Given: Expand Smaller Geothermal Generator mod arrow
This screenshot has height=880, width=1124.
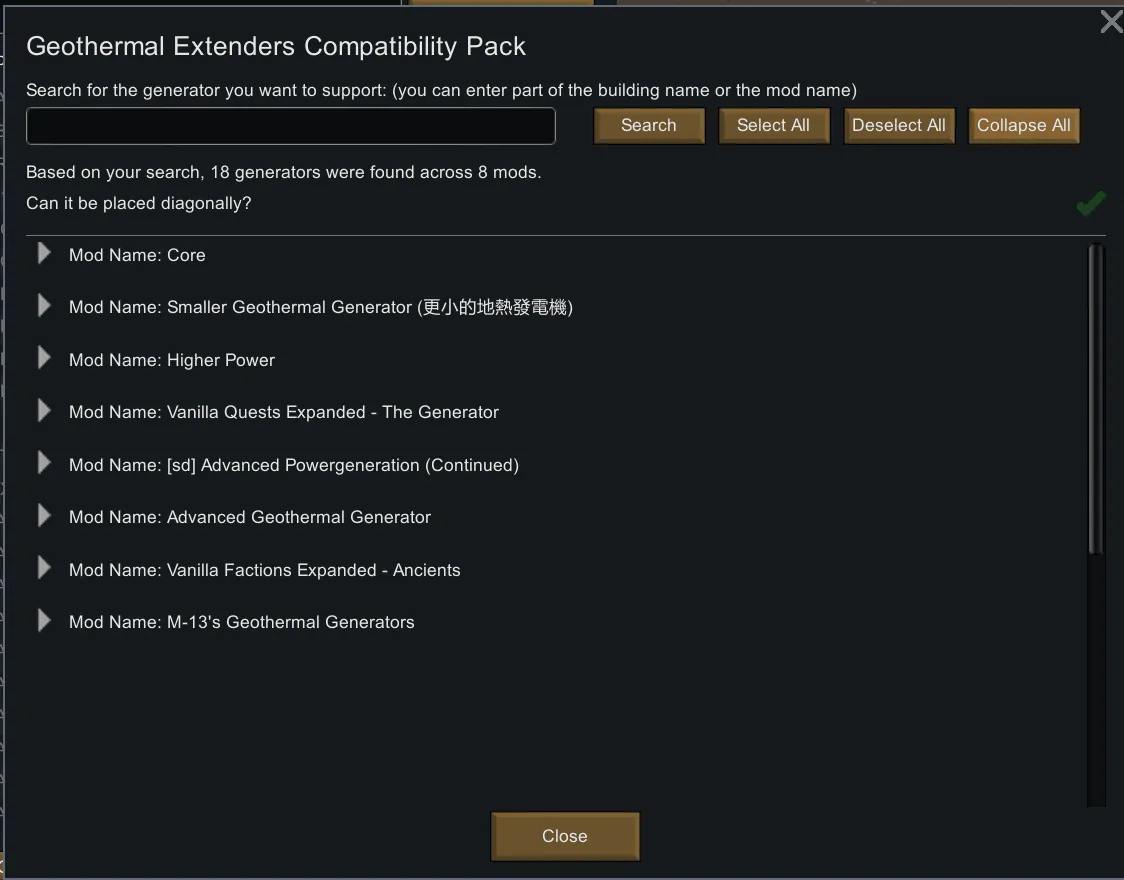Looking at the screenshot, I should pos(44,306).
